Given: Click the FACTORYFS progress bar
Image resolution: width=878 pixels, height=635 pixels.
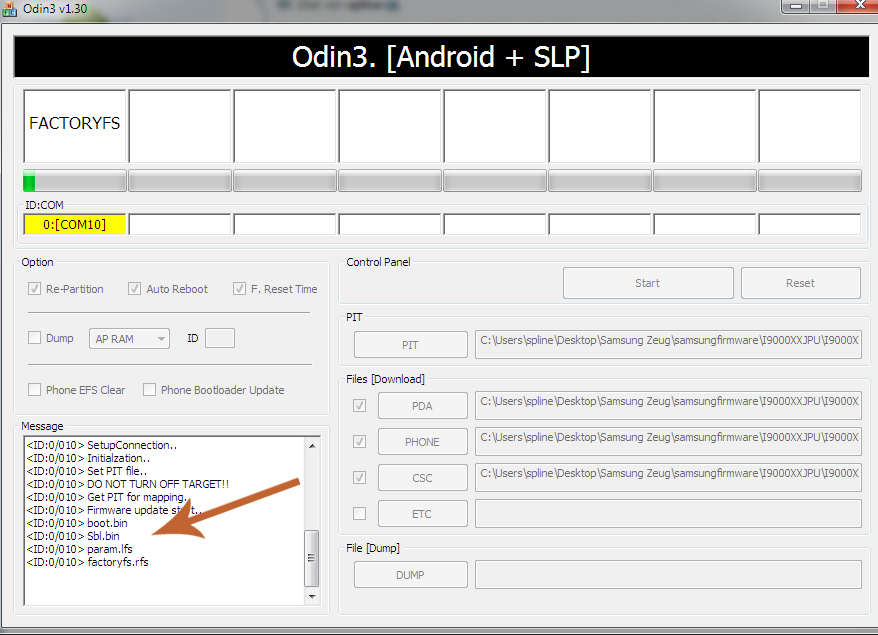Looking at the screenshot, I should pyautogui.click(x=74, y=181).
